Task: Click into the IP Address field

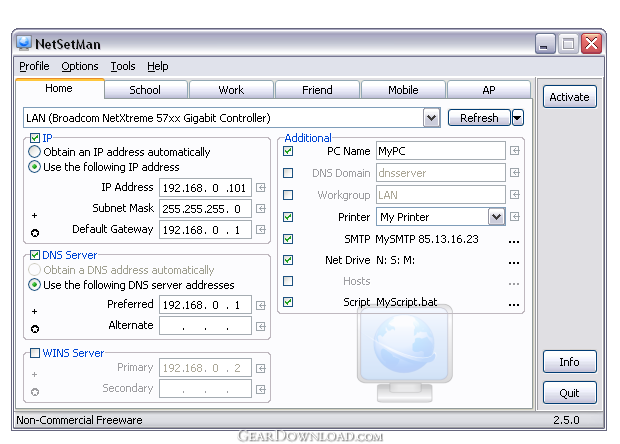Action: coord(205,188)
